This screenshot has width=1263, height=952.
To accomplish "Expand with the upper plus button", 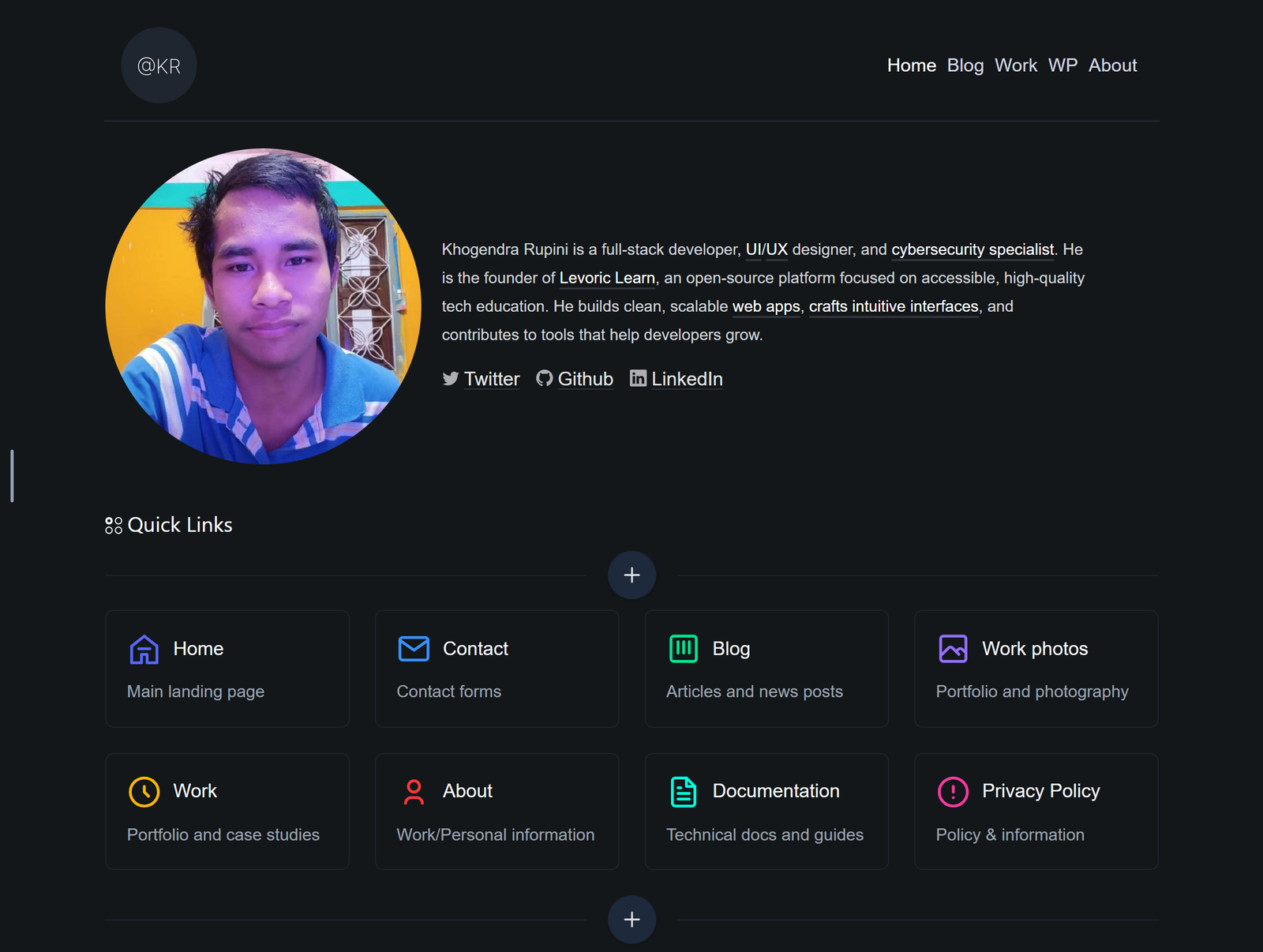I will (x=631, y=575).
